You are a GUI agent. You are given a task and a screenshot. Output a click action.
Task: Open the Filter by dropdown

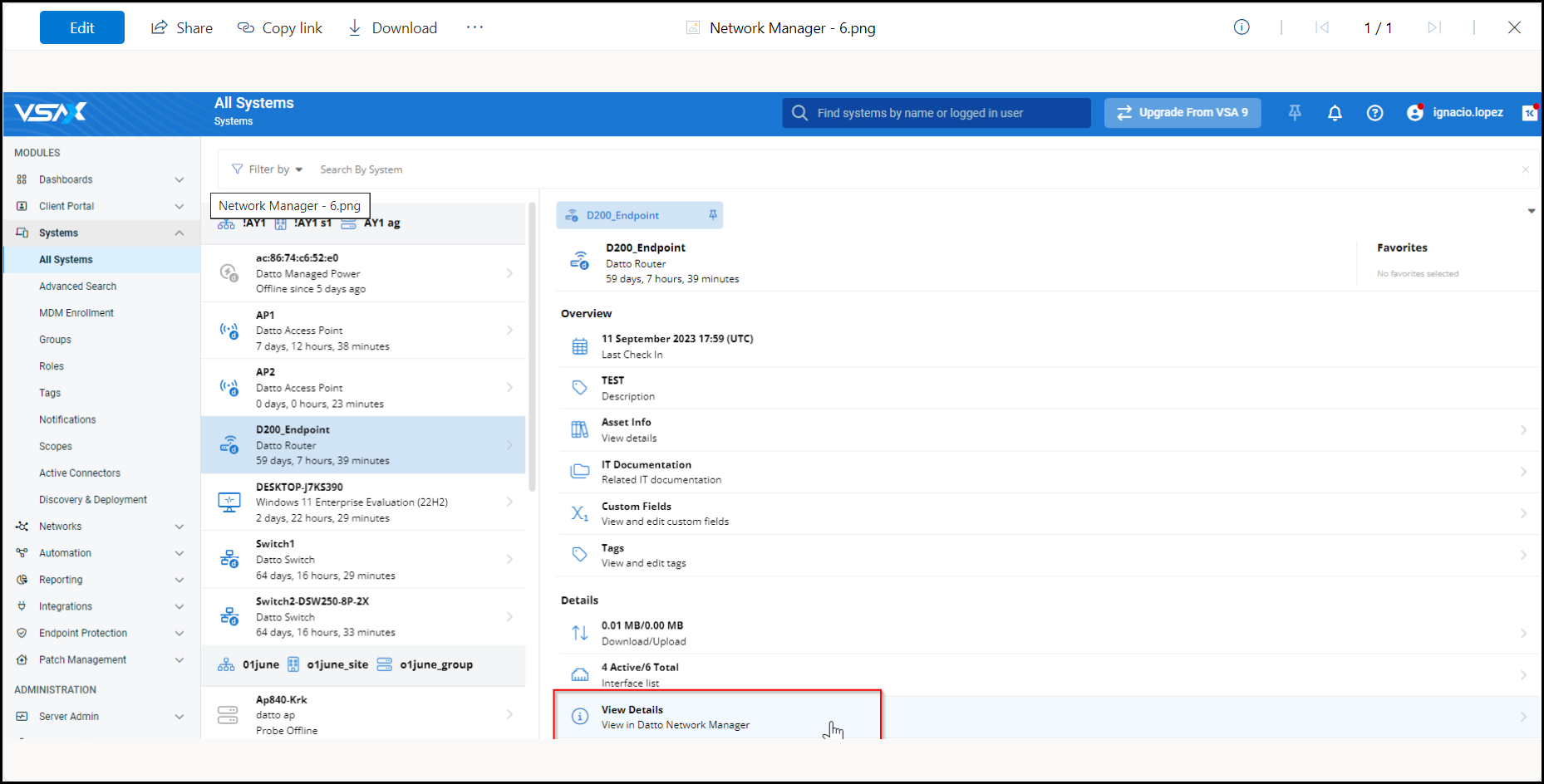coord(268,169)
